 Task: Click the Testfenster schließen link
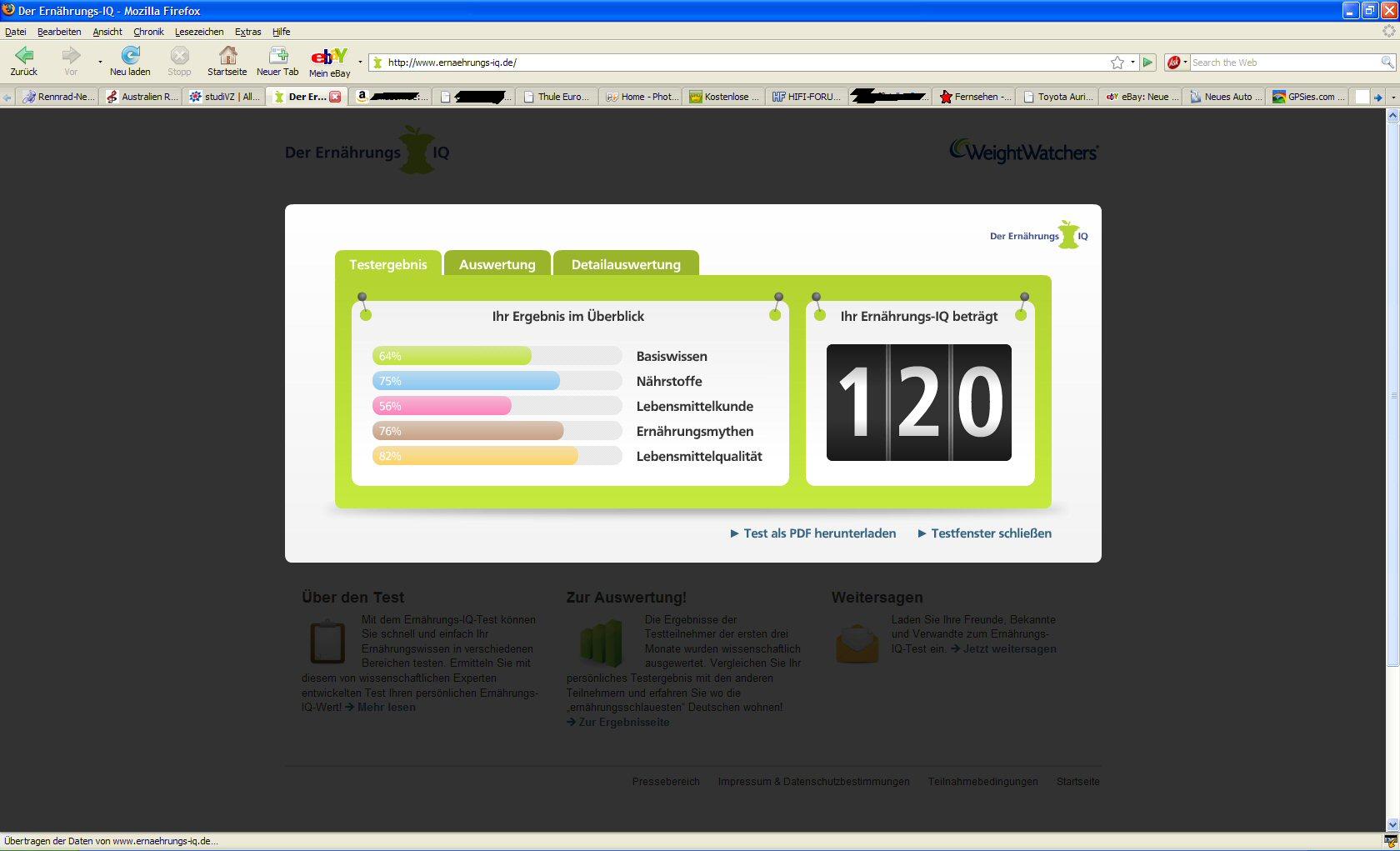pos(991,533)
